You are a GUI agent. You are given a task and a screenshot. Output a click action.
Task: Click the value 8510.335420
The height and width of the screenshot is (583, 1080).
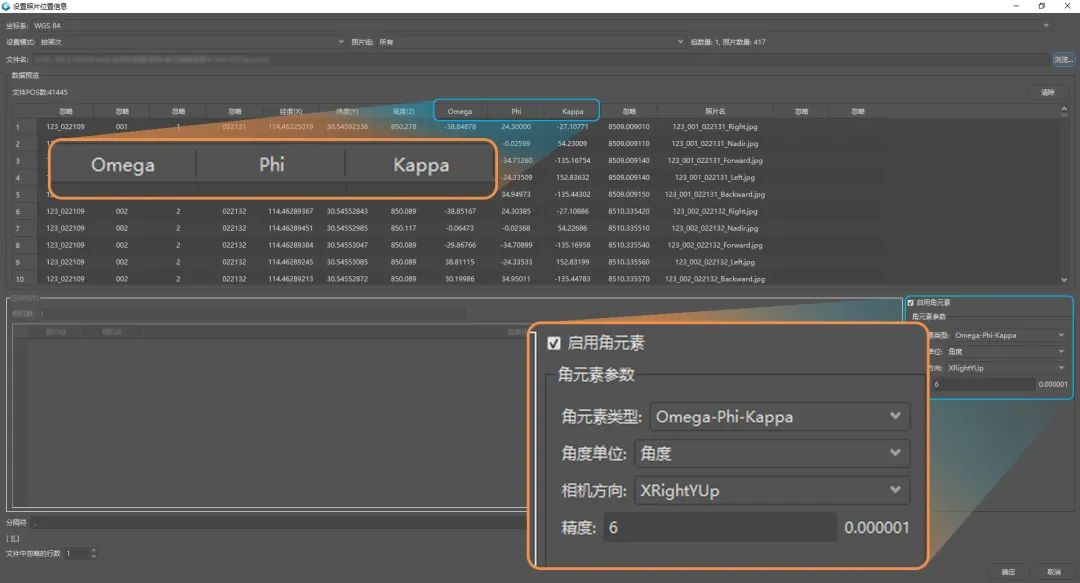(x=629, y=212)
